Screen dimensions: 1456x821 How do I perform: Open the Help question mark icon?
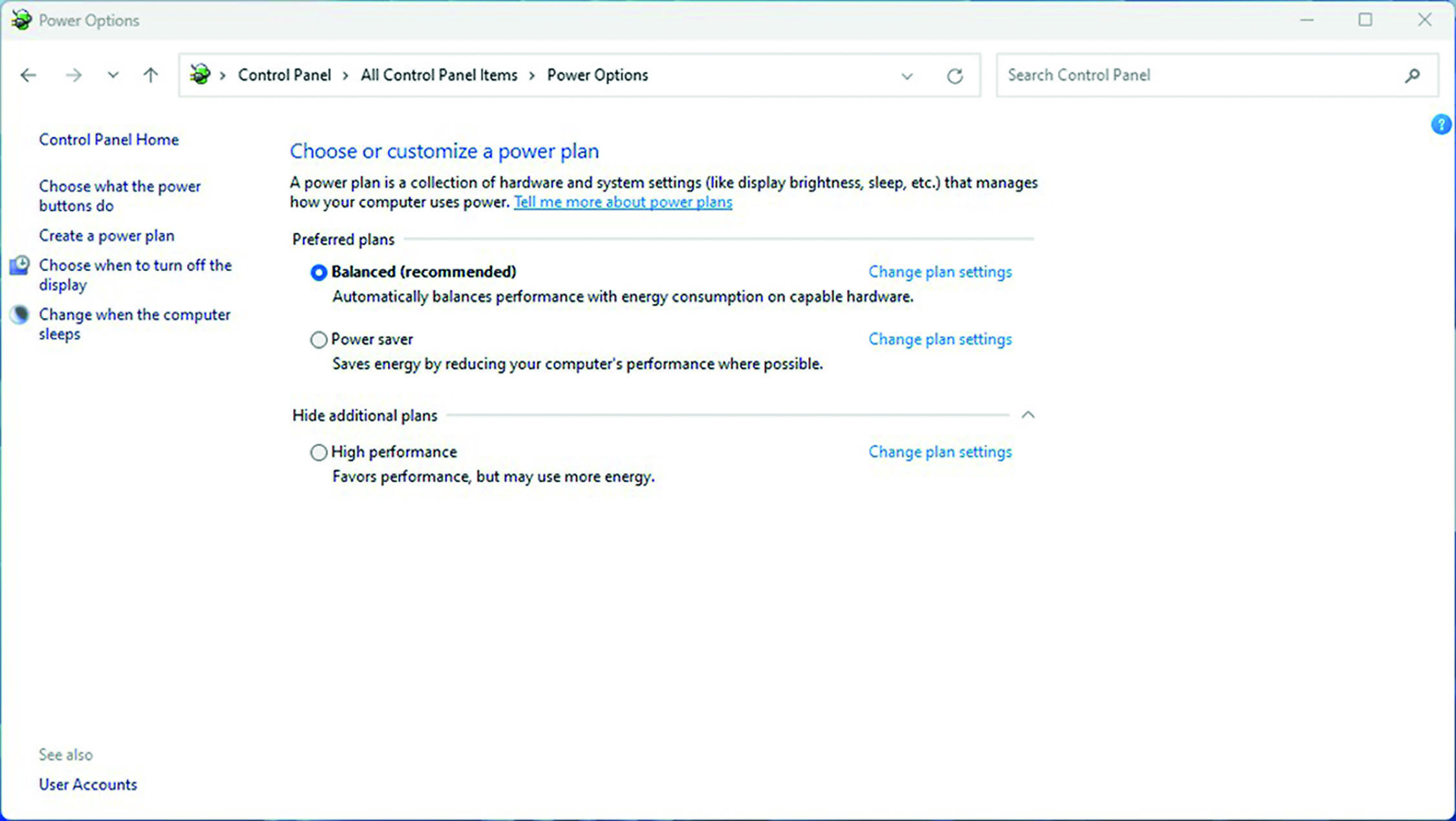pyautogui.click(x=1440, y=124)
